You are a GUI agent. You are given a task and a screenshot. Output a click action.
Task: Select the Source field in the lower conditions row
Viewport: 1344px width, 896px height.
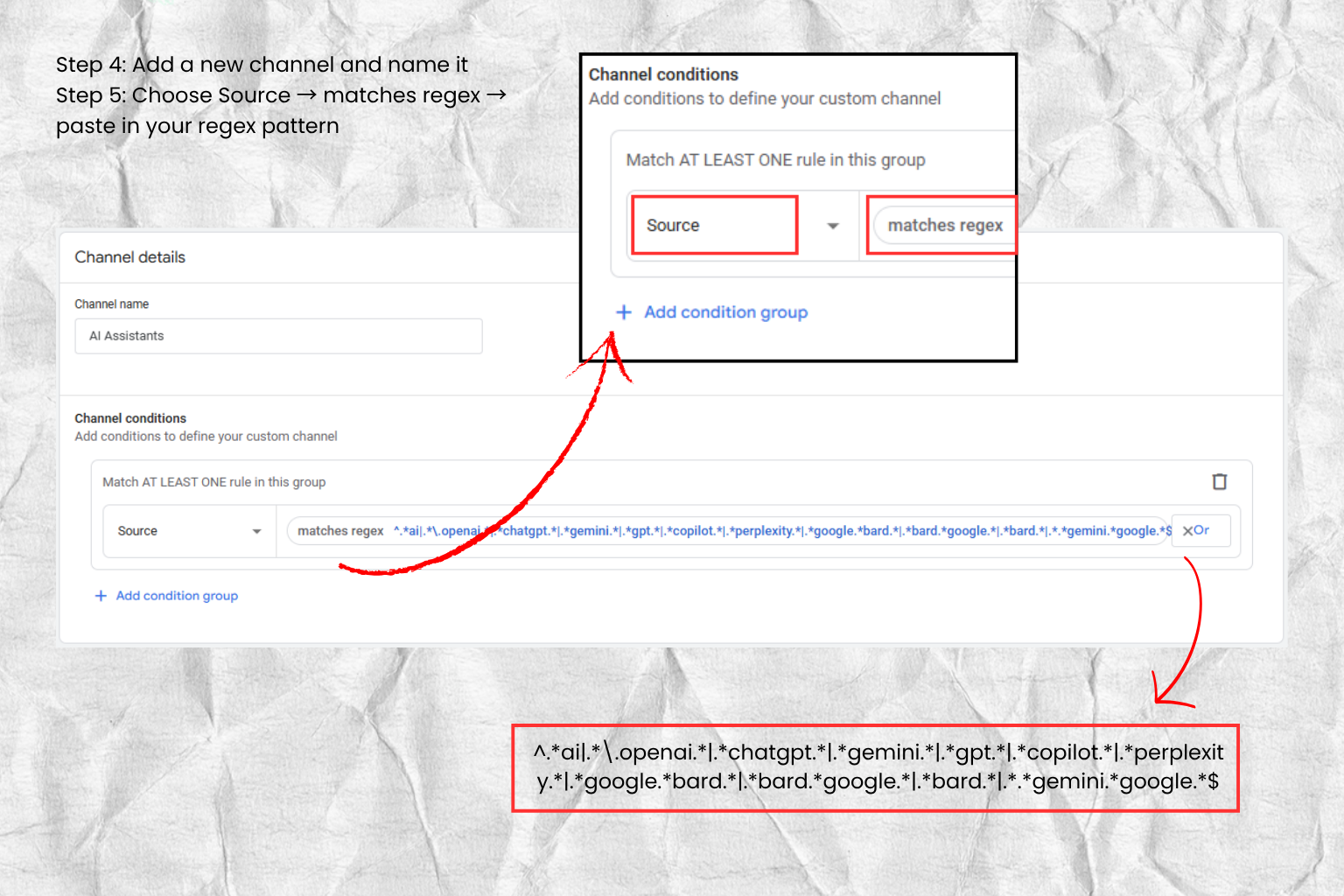pos(175,531)
